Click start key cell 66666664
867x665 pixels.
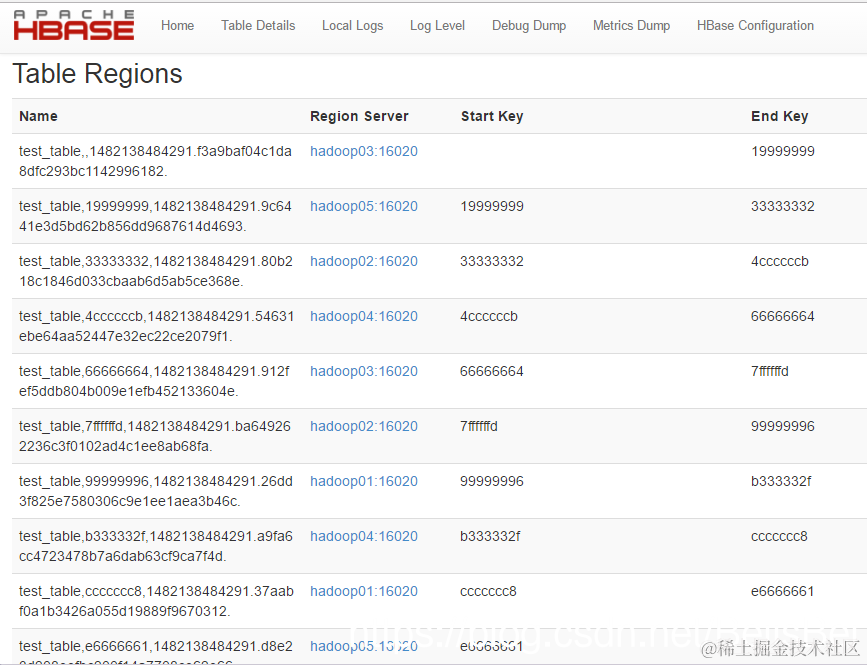pos(492,371)
